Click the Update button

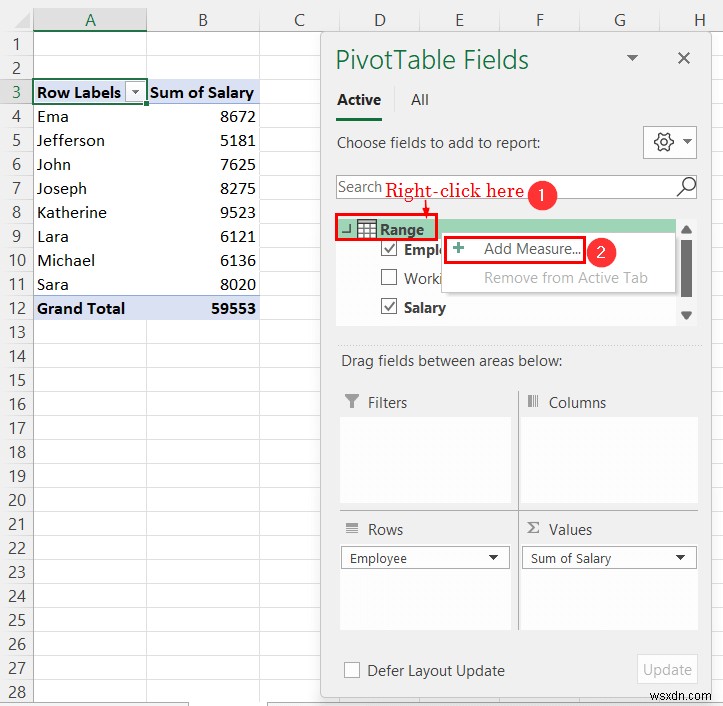(x=667, y=670)
